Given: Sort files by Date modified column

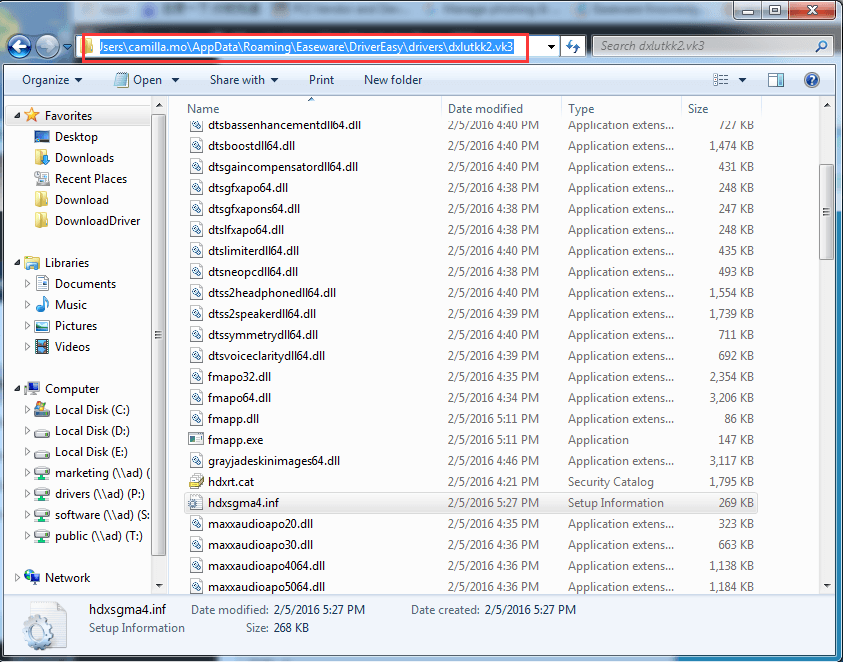Looking at the screenshot, I should pyautogui.click(x=485, y=109).
